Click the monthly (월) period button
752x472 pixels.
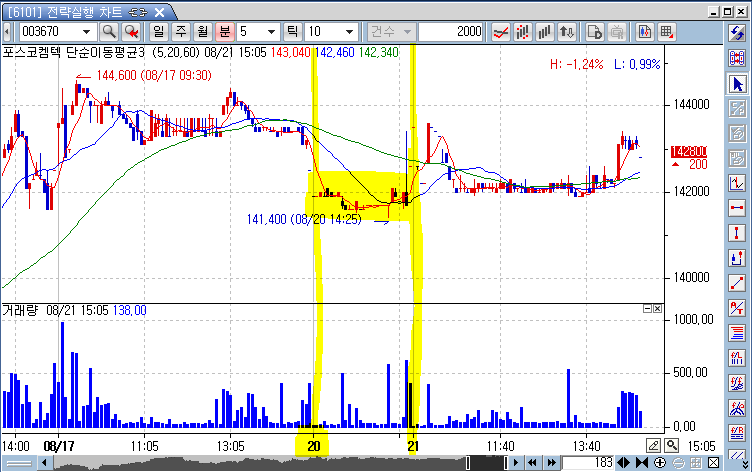(203, 31)
